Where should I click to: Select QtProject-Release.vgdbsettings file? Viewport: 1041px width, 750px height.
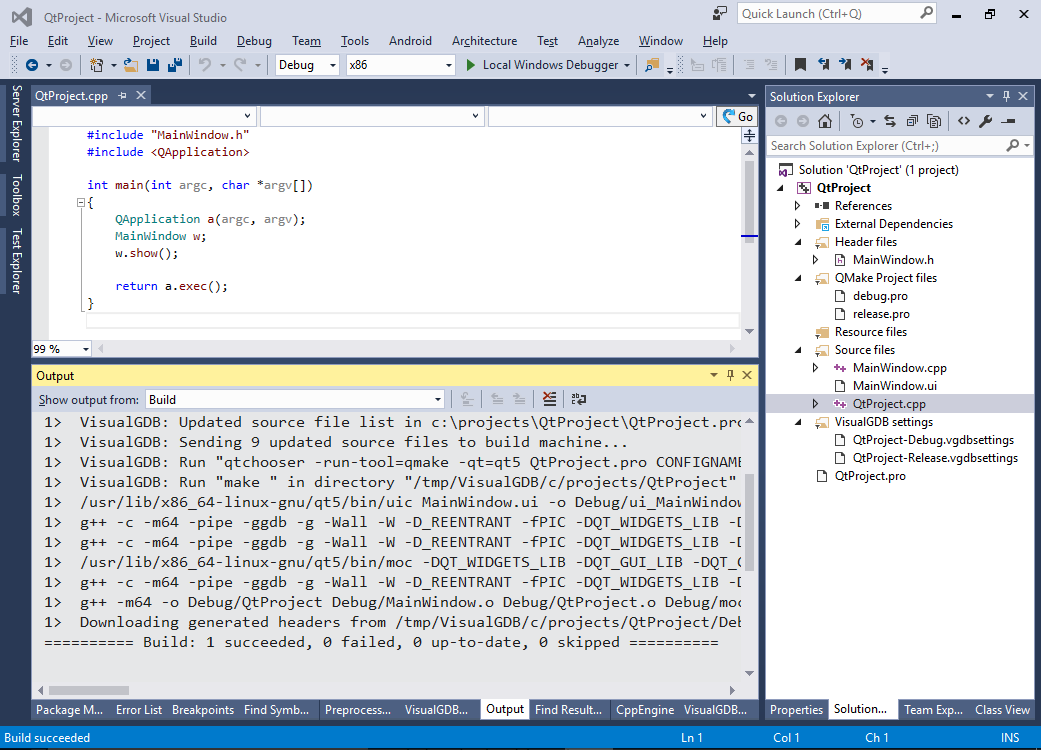(935, 458)
